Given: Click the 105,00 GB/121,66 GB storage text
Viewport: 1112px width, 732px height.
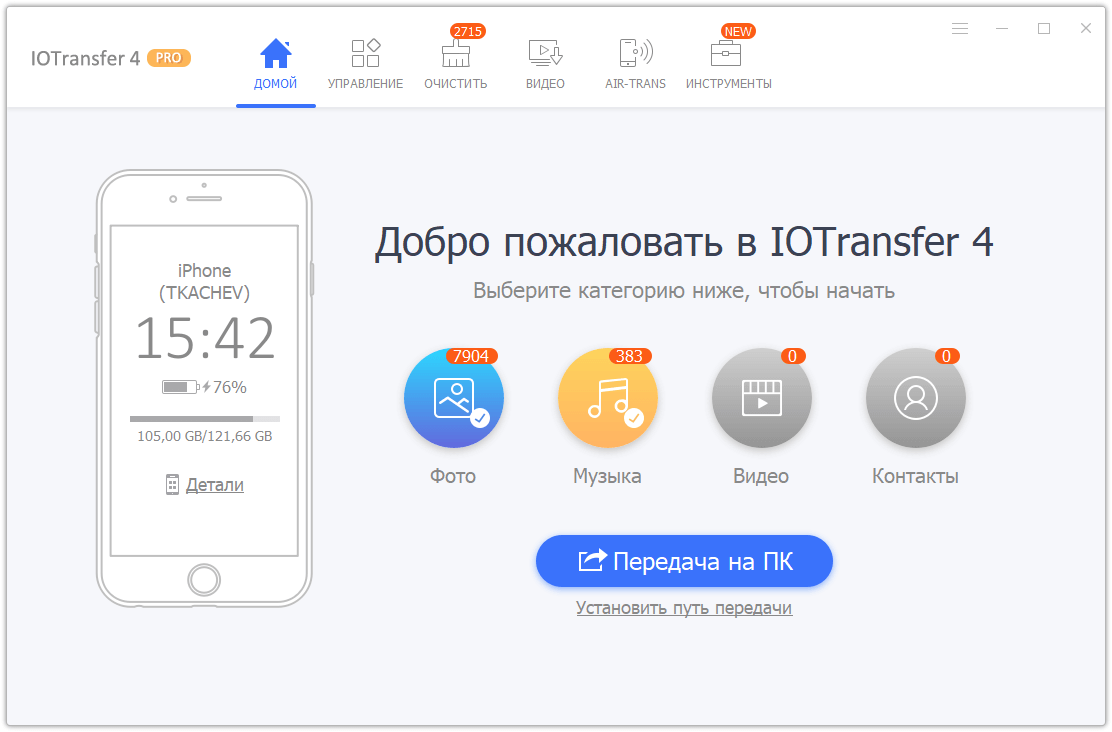Looking at the screenshot, I should [205, 436].
